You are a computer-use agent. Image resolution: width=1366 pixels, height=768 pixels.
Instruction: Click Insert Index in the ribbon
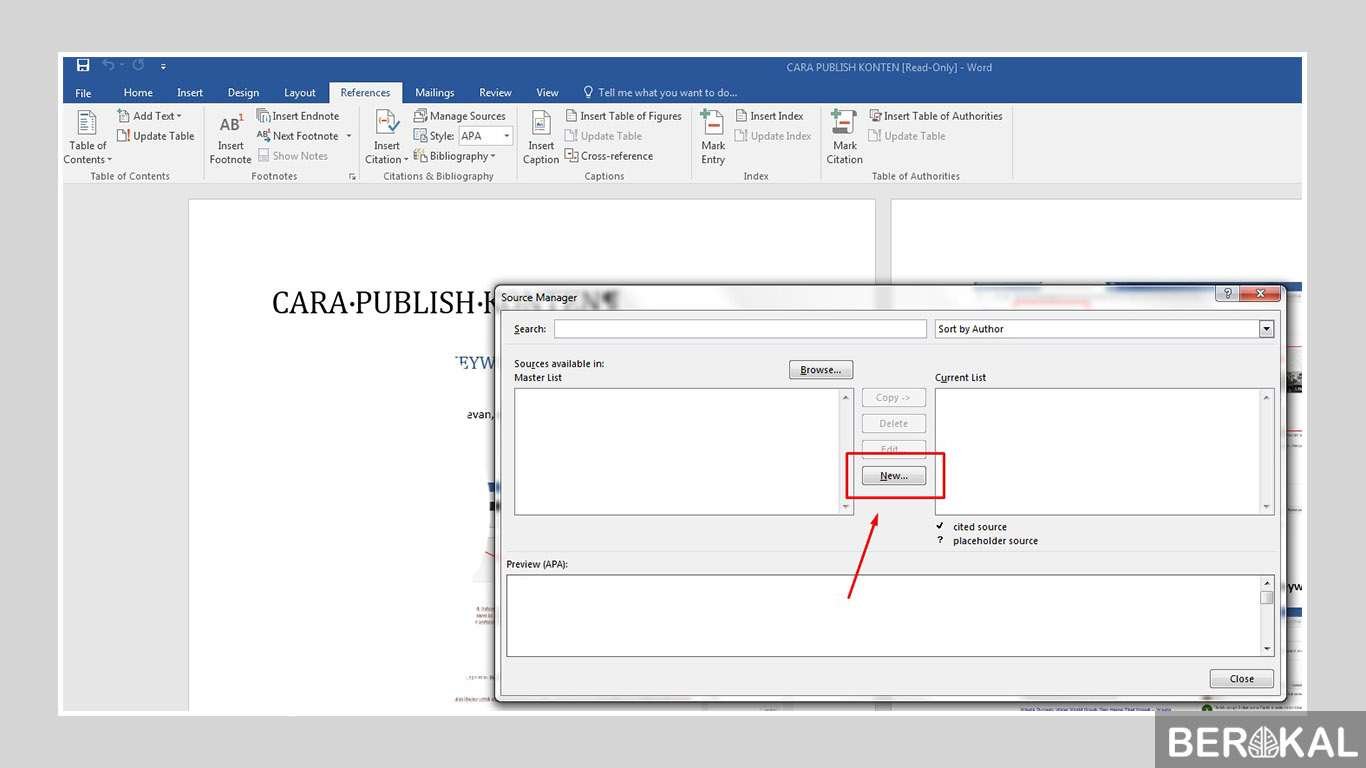pos(769,116)
